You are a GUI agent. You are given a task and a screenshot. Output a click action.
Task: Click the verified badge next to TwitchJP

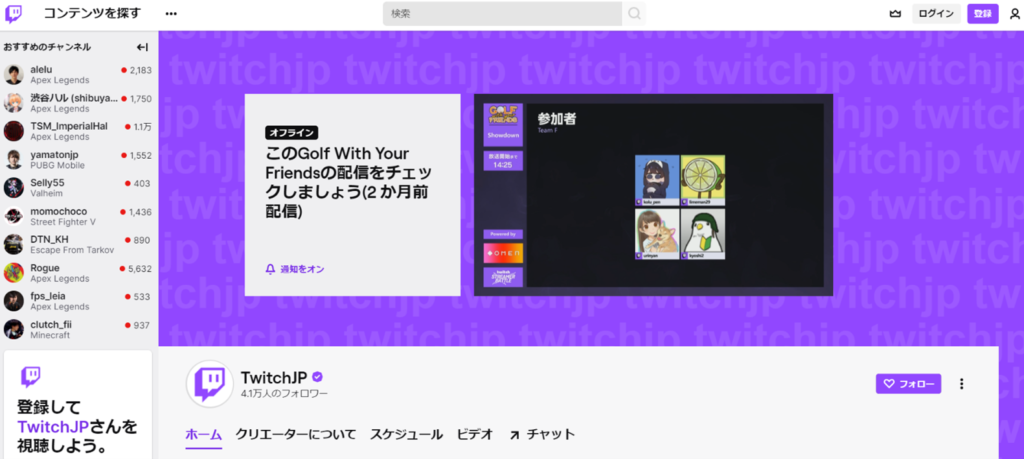click(x=317, y=377)
